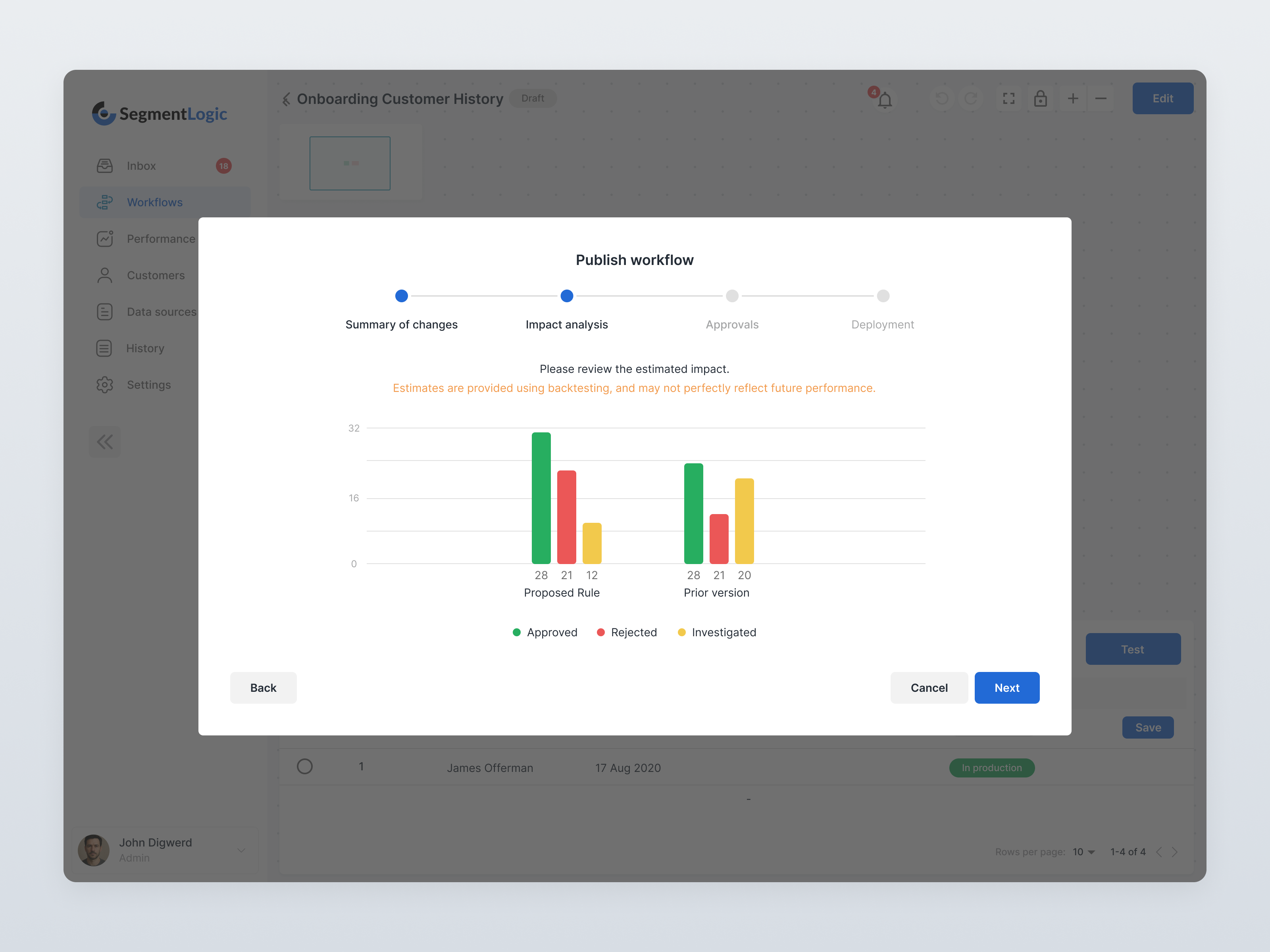Click Back in Publish workflow dialog
Screen dimensions: 1270x952
264,687
